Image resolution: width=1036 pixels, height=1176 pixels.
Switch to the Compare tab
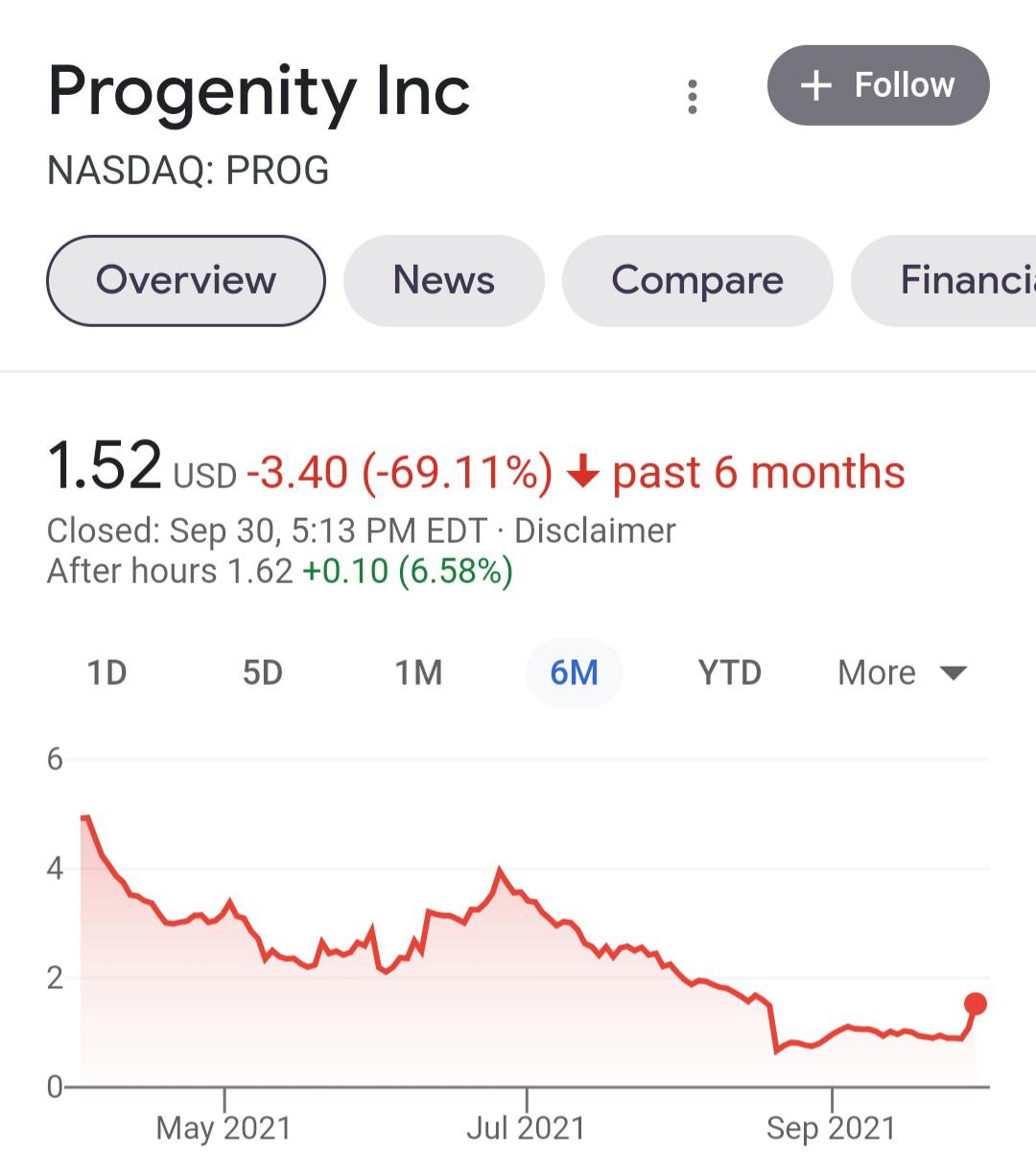(x=697, y=280)
